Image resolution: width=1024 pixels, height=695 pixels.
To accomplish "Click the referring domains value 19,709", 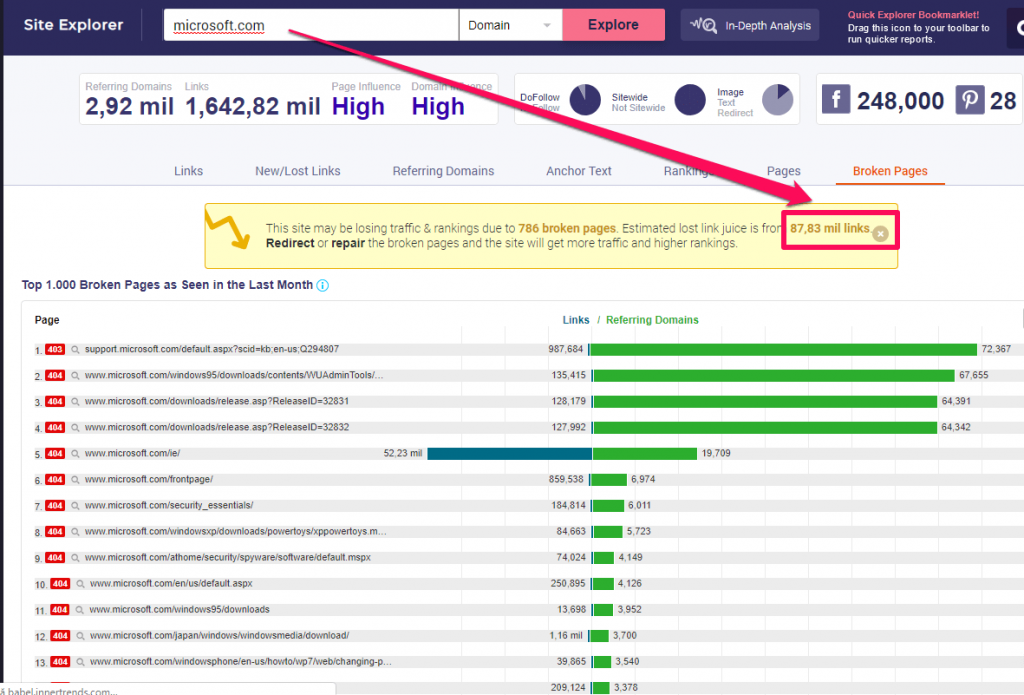I will [716, 453].
